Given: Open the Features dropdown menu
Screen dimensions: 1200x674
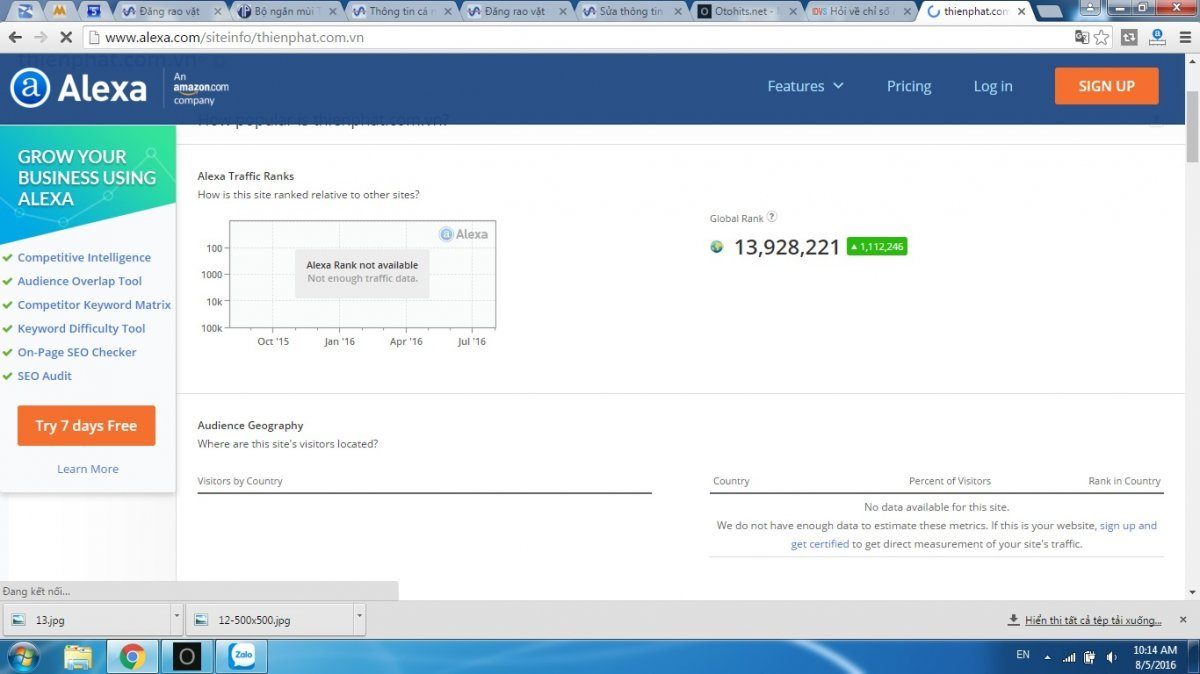Looking at the screenshot, I should pyautogui.click(x=805, y=86).
